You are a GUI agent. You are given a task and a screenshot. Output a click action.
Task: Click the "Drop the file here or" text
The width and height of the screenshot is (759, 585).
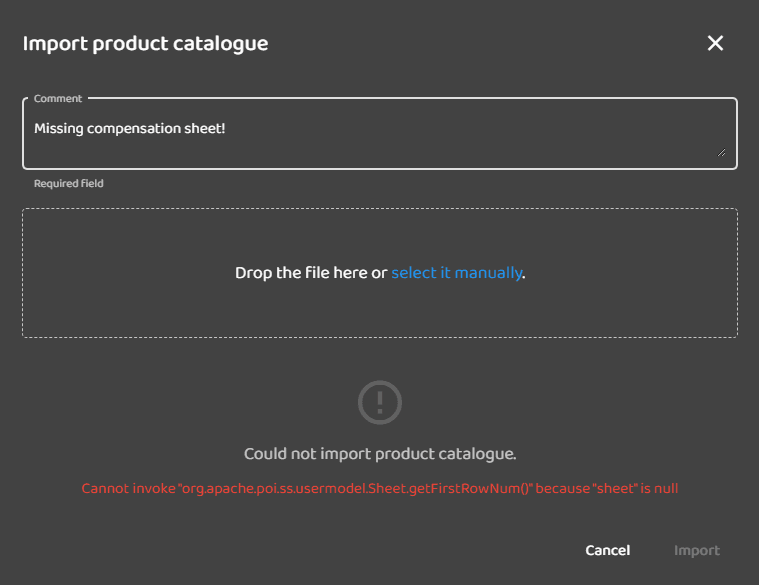pyautogui.click(x=310, y=273)
